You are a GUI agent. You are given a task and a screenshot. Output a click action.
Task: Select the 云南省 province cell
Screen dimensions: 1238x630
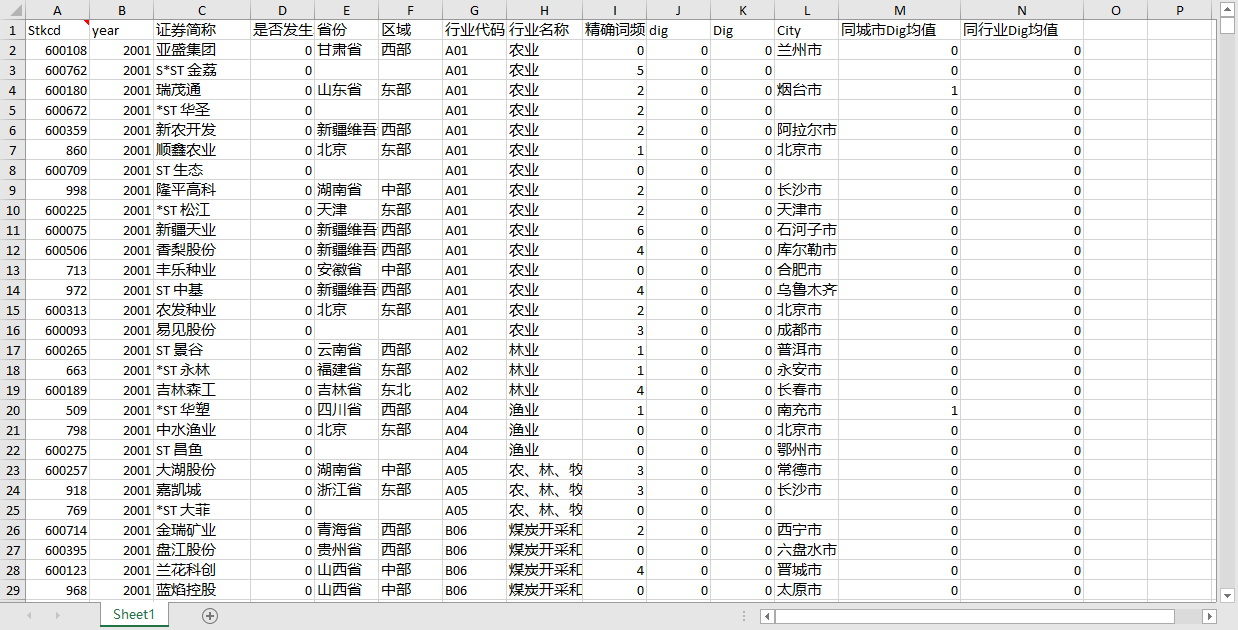tap(346, 350)
